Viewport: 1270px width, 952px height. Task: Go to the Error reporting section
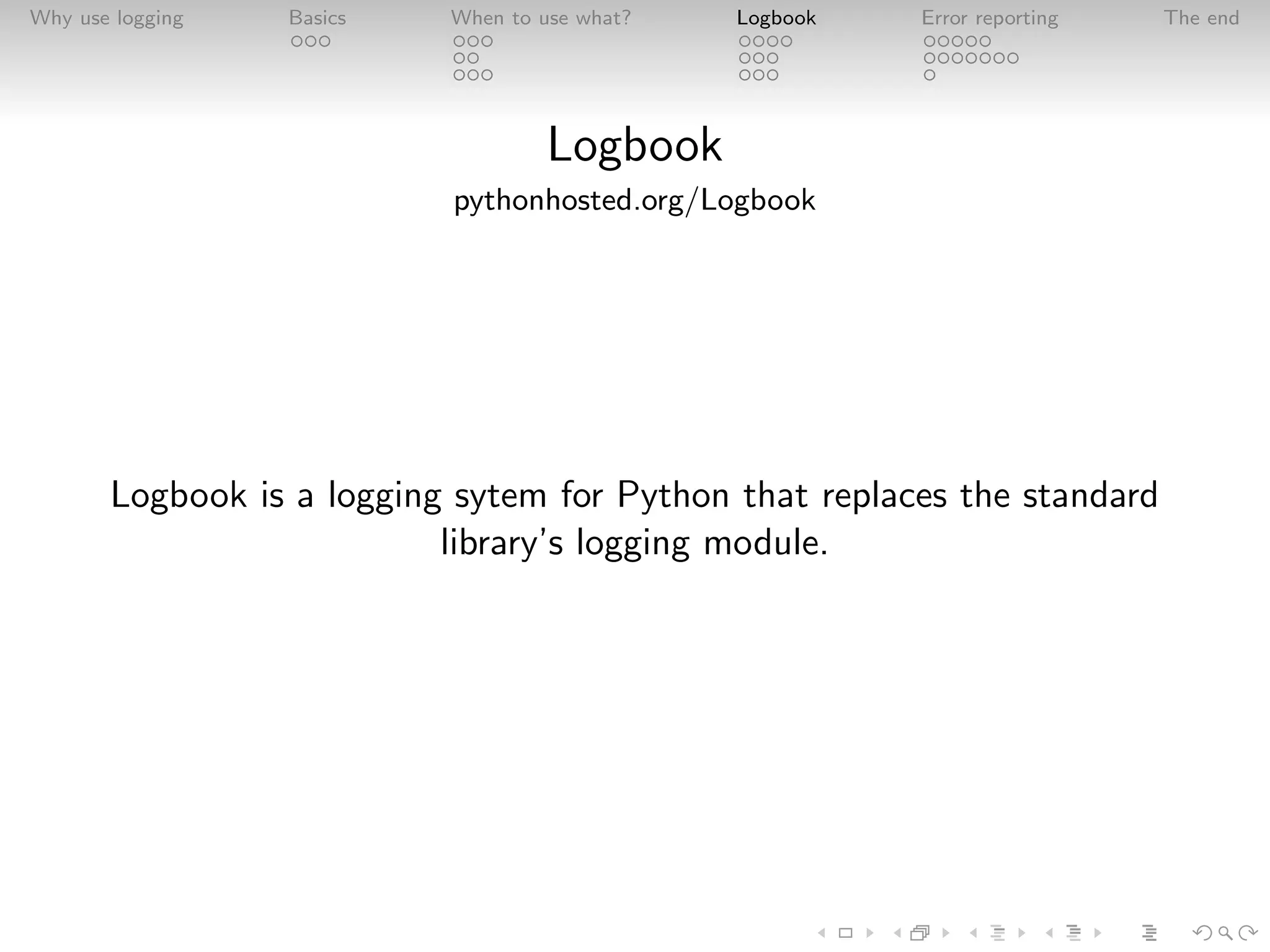[990, 18]
